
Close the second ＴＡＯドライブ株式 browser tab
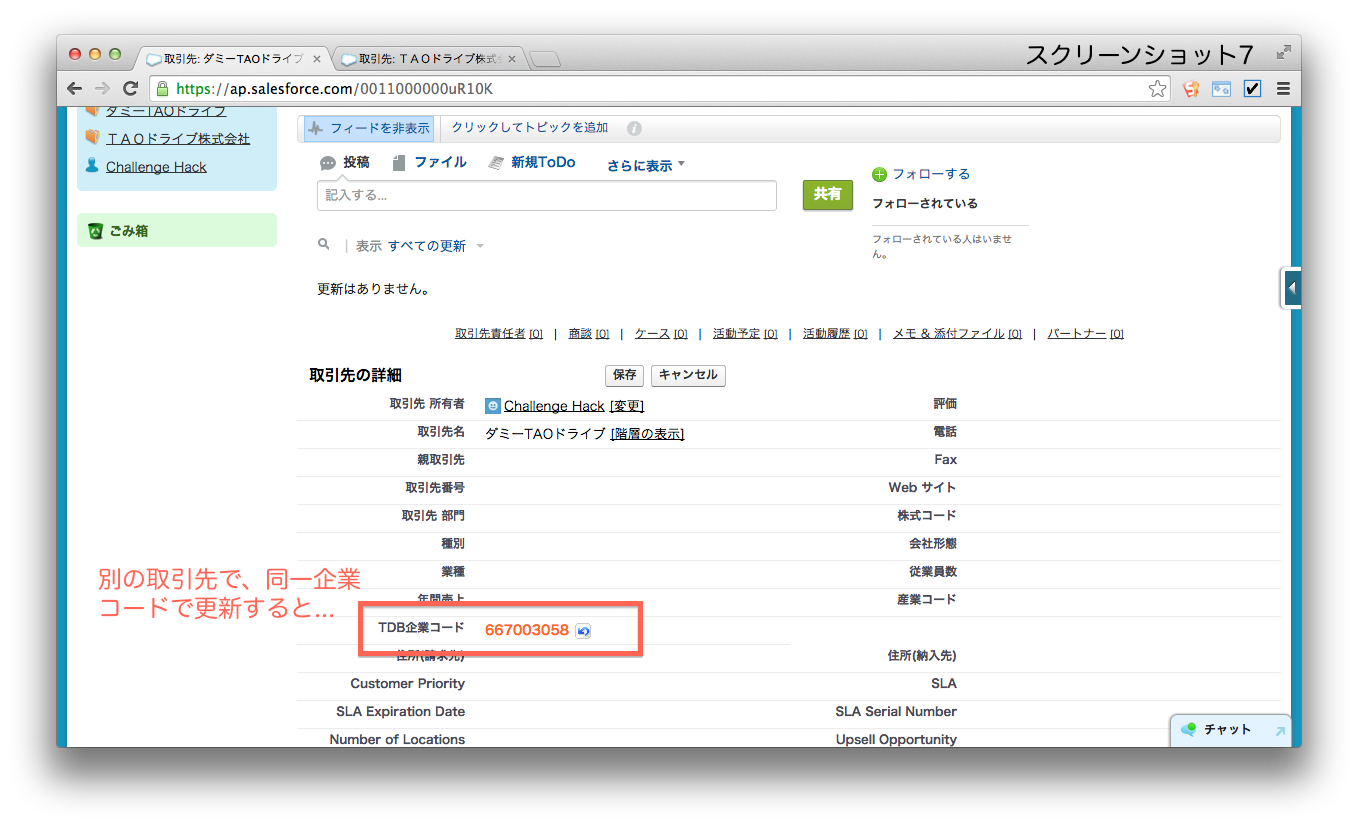tap(511, 59)
